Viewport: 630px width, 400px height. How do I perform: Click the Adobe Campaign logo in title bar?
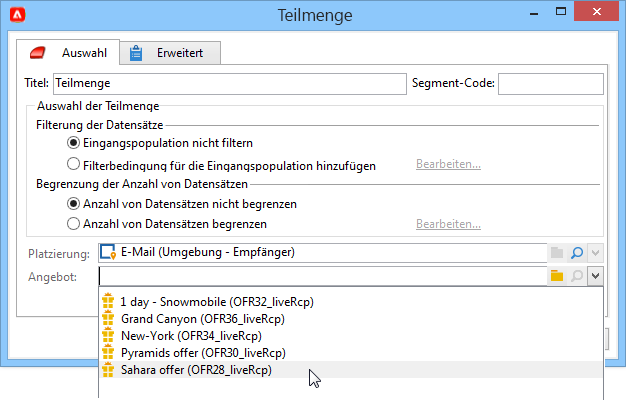(18, 15)
